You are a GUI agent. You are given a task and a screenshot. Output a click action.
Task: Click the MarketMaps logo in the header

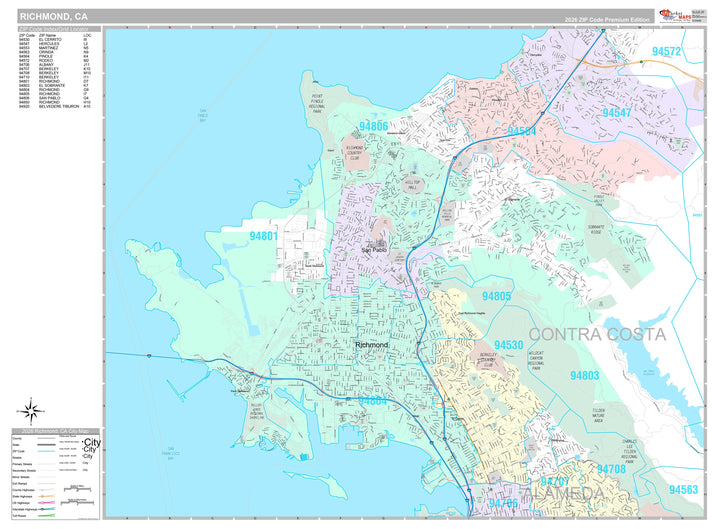click(675, 16)
